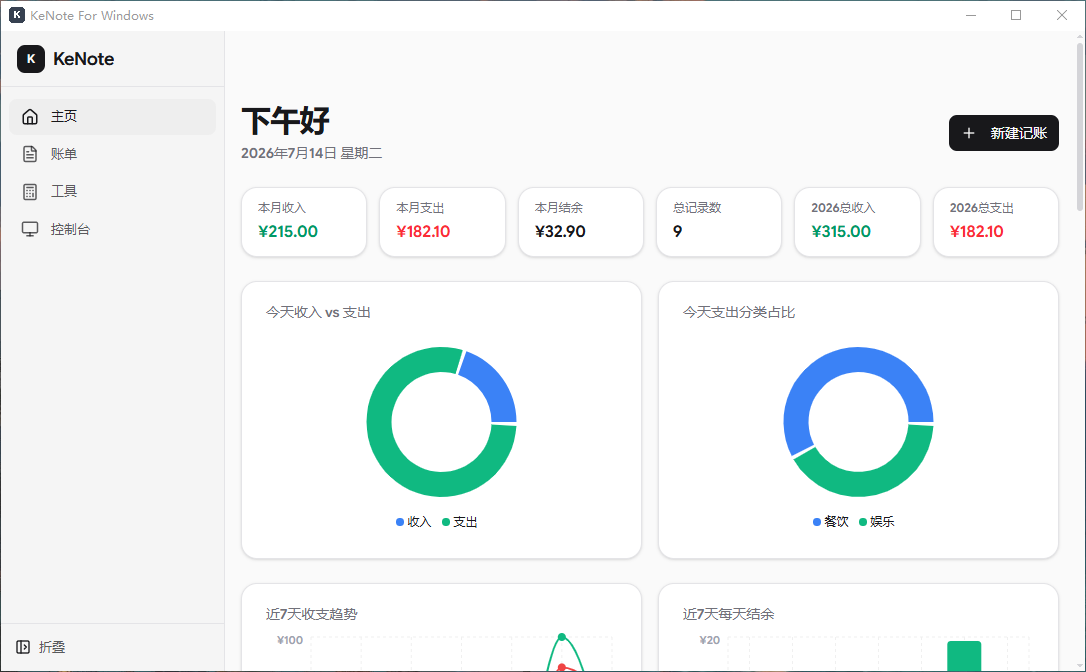Maximize the KeNote window
The height and width of the screenshot is (672, 1086).
click(x=1016, y=15)
